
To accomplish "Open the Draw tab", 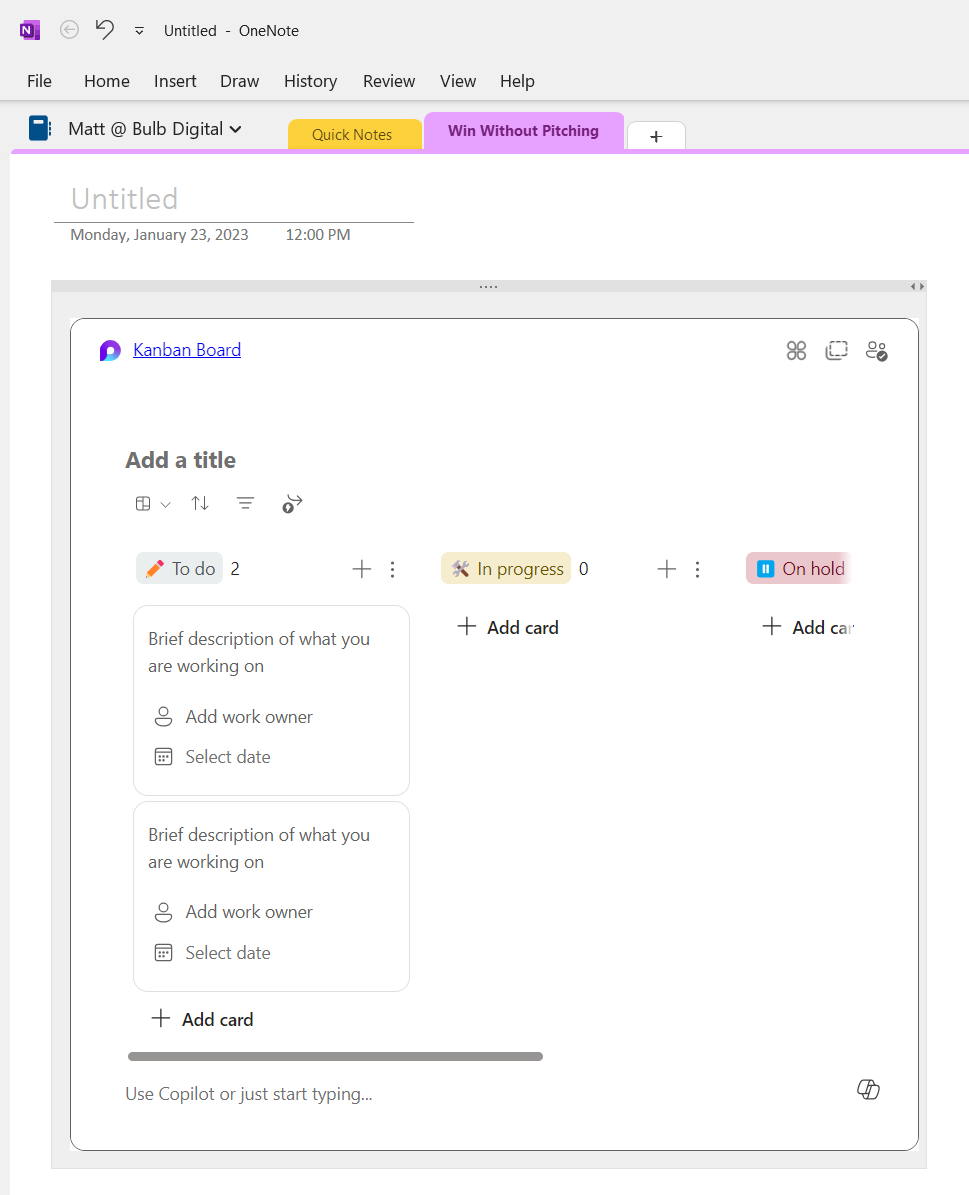I will point(239,82).
